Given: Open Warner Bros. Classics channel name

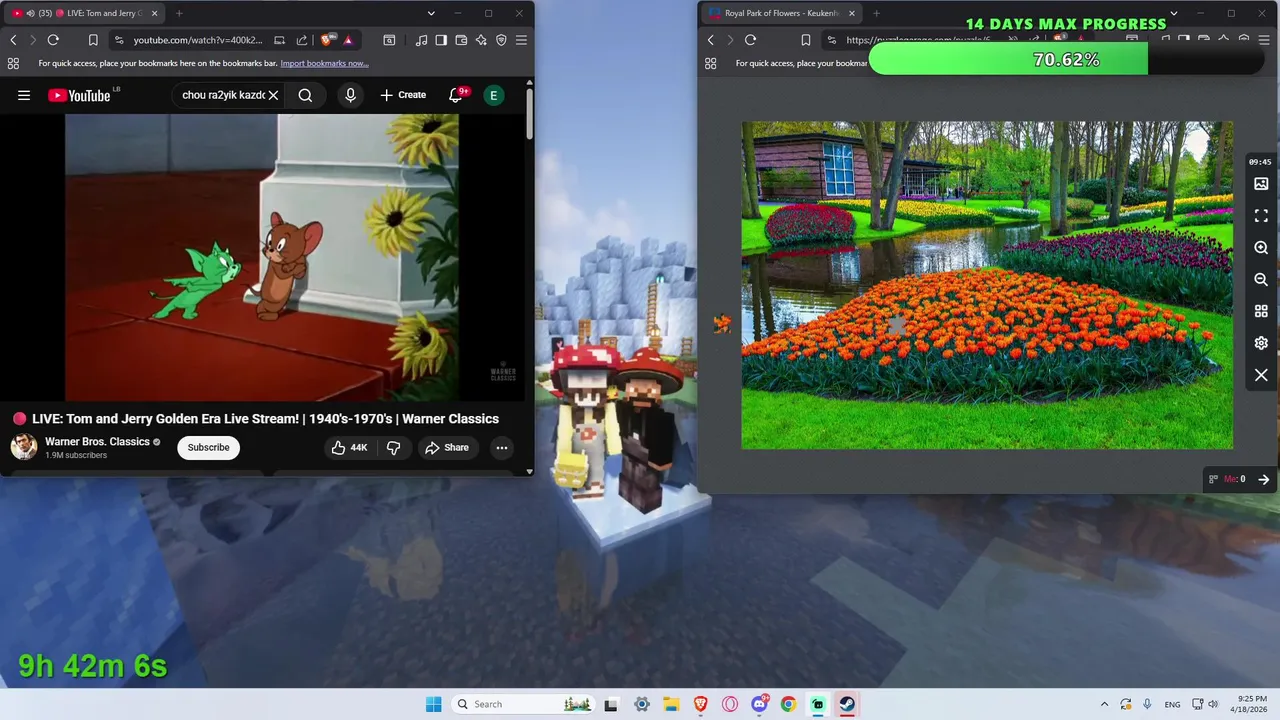Looking at the screenshot, I should [x=97, y=441].
